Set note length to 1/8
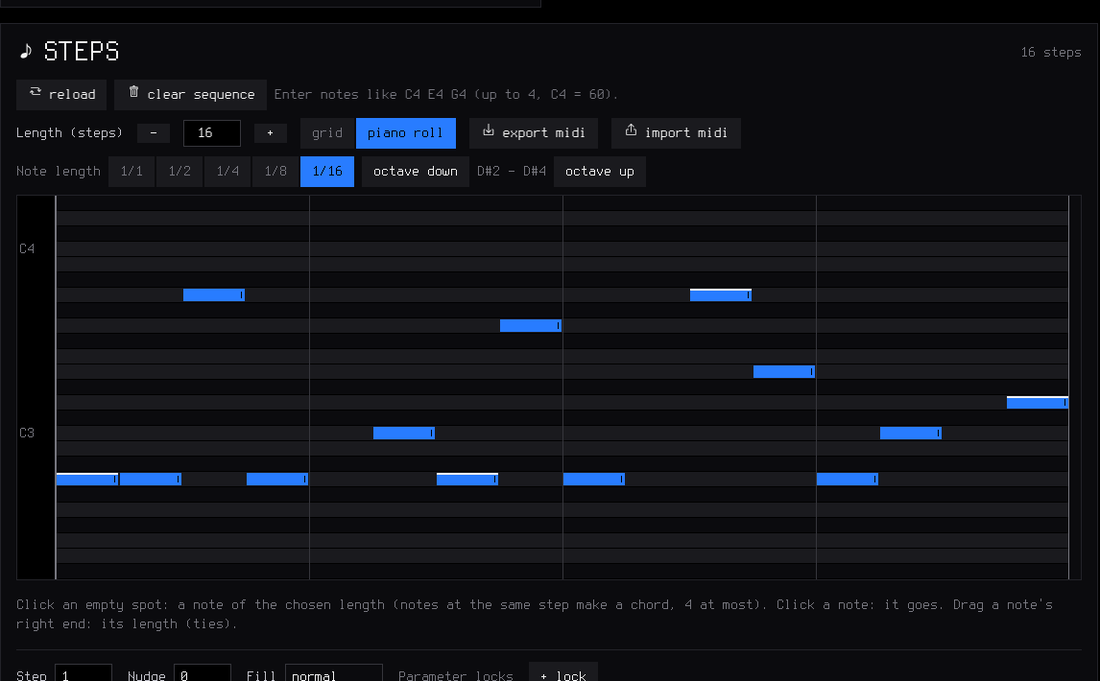The width and height of the screenshot is (1100, 681). click(x=275, y=172)
